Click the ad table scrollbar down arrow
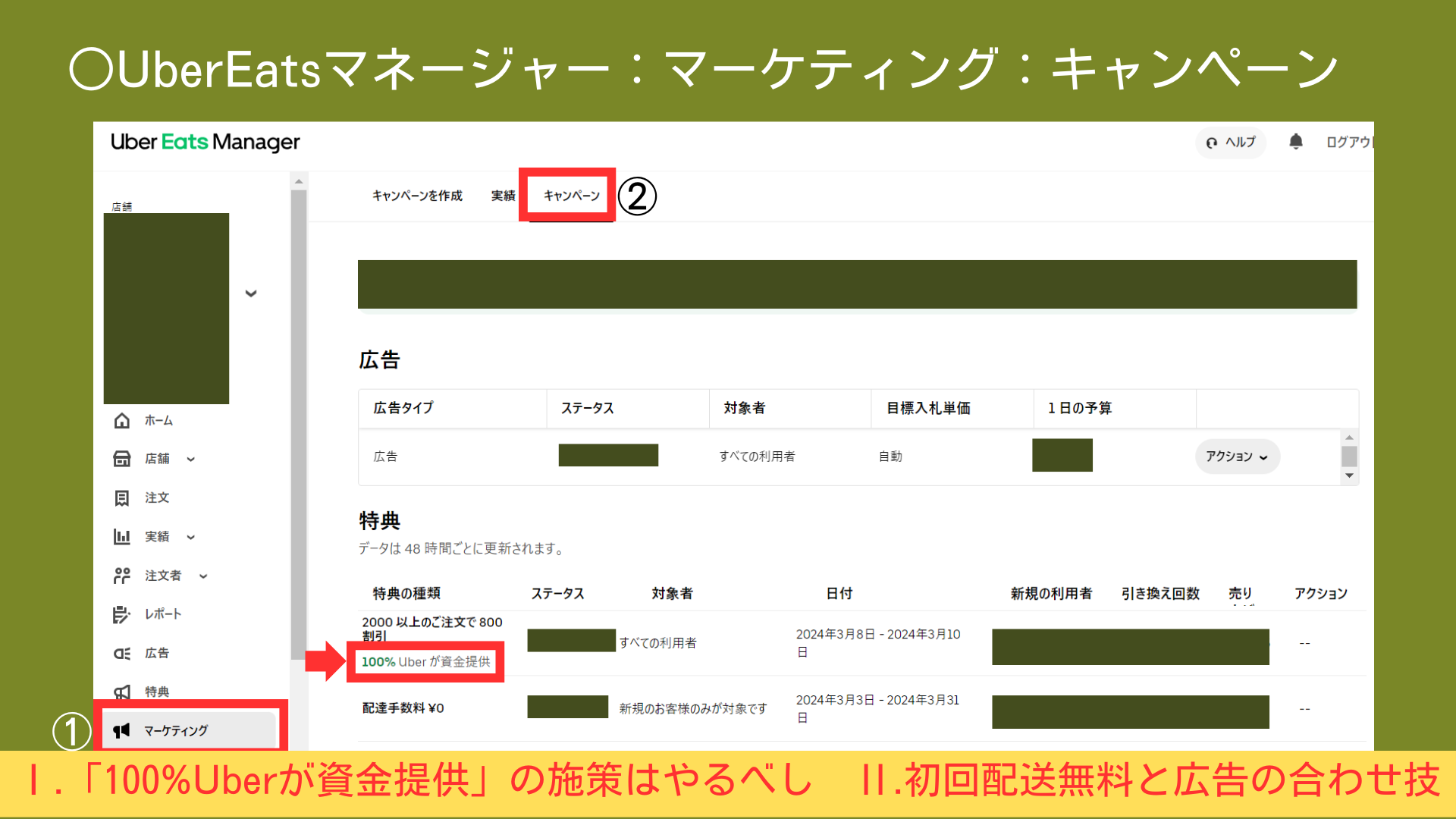The height and width of the screenshot is (819, 1456). click(x=1349, y=476)
